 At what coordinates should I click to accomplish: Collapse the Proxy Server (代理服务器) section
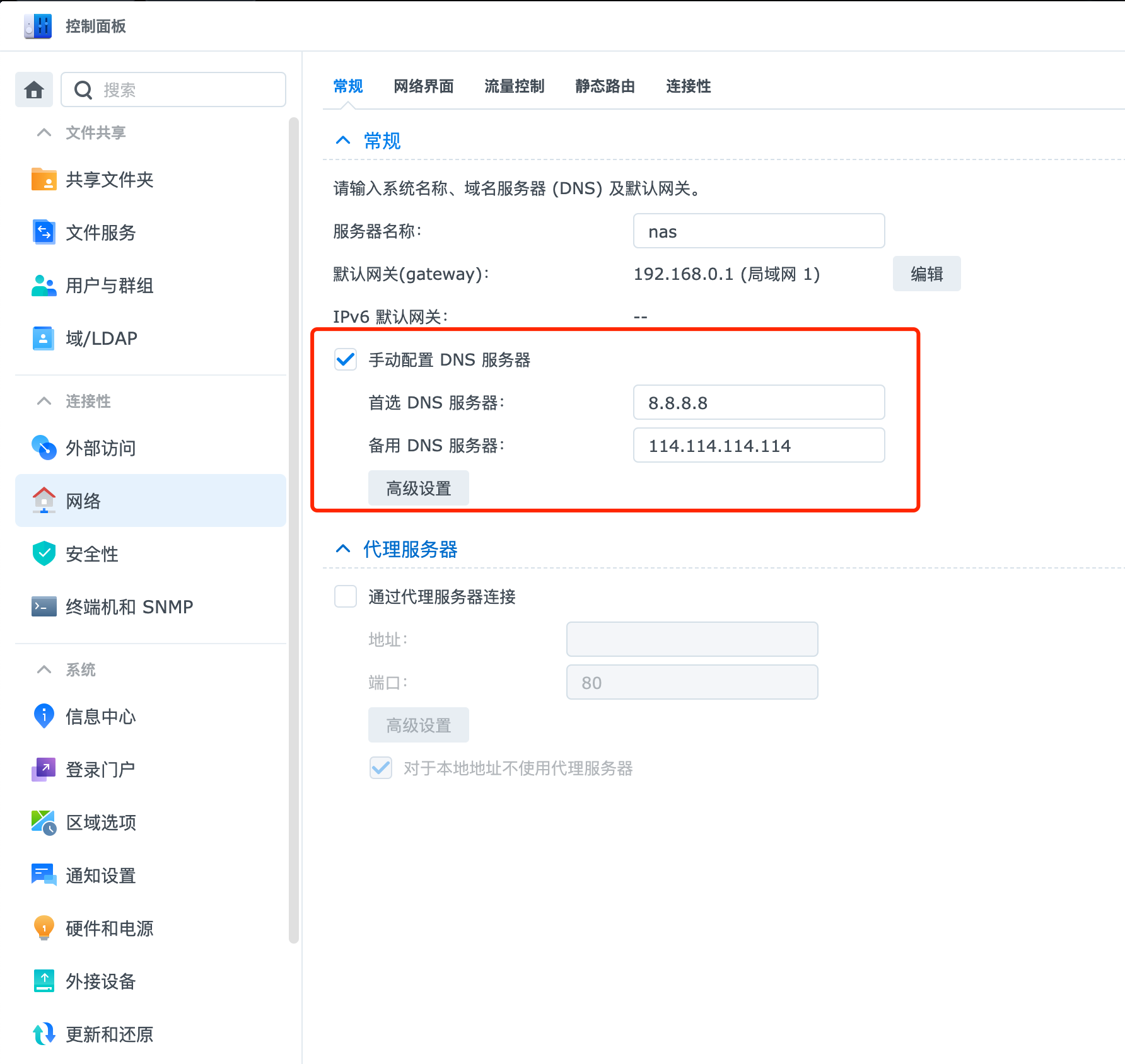[x=343, y=549]
